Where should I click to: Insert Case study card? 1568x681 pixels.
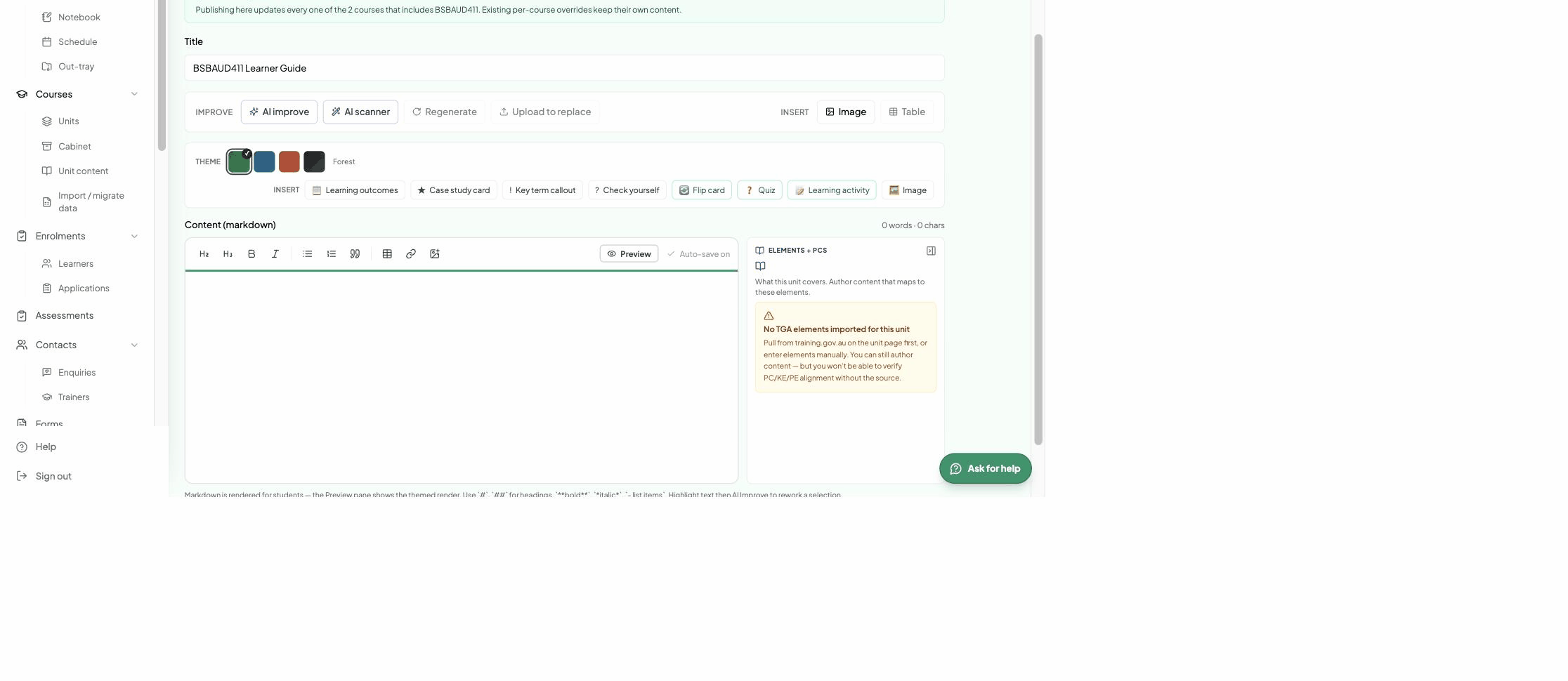454,190
